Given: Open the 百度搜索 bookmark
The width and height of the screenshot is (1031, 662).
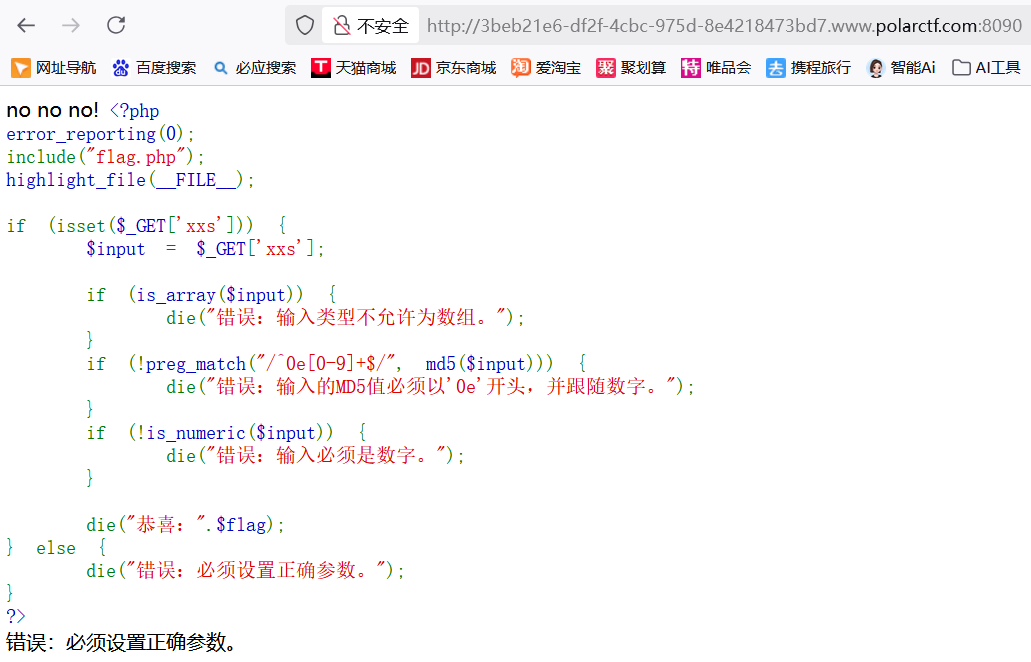Looking at the screenshot, I should tap(155, 68).
